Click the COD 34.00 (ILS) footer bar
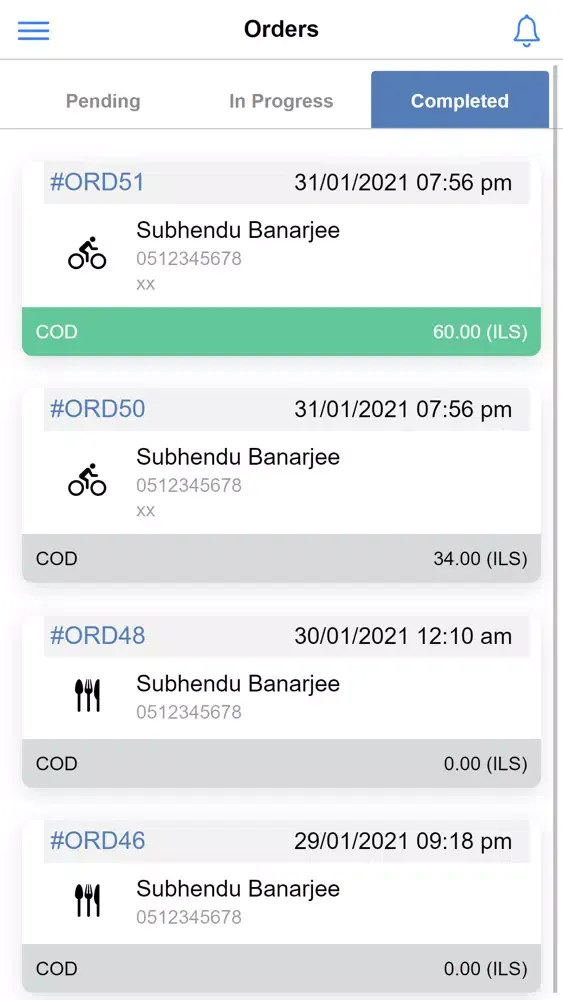563x1000 pixels. coord(281,559)
